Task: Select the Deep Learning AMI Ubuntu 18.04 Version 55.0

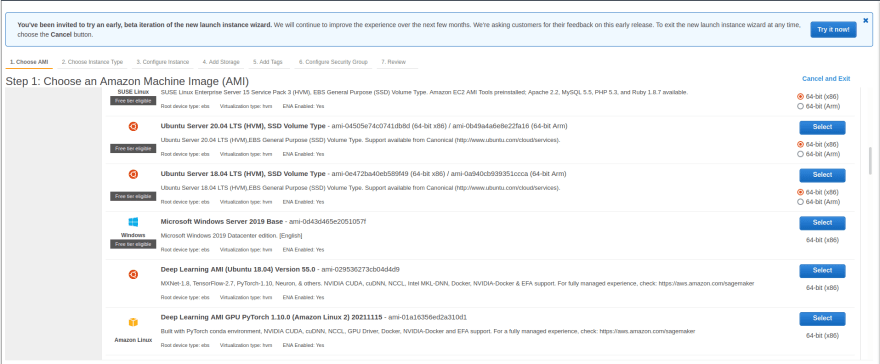Action: point(822,271)
